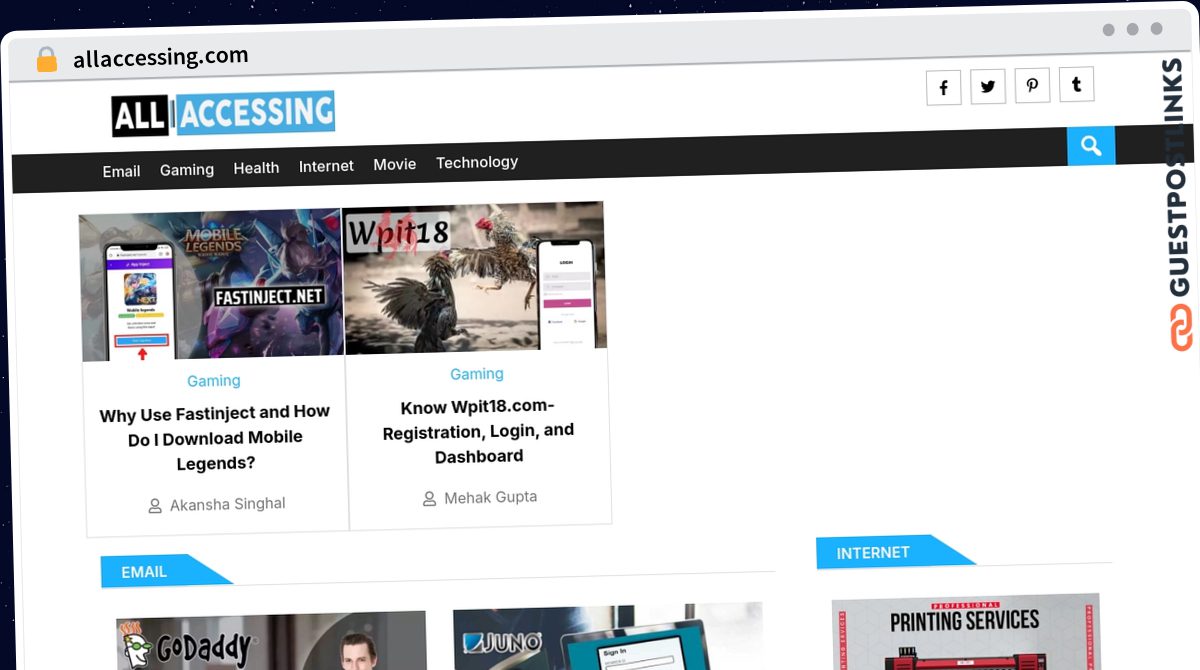Open the GoDaddy article thumbnail
Viewport: 1200px width, 670px height.
[x=271, y=641]
